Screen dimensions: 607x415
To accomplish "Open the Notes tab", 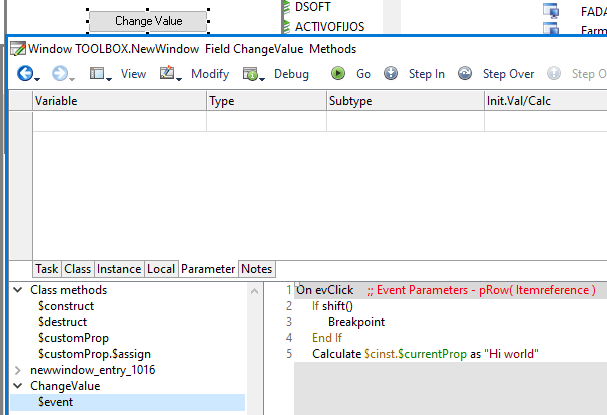I will pyautogui.click(x=257, y=269).
